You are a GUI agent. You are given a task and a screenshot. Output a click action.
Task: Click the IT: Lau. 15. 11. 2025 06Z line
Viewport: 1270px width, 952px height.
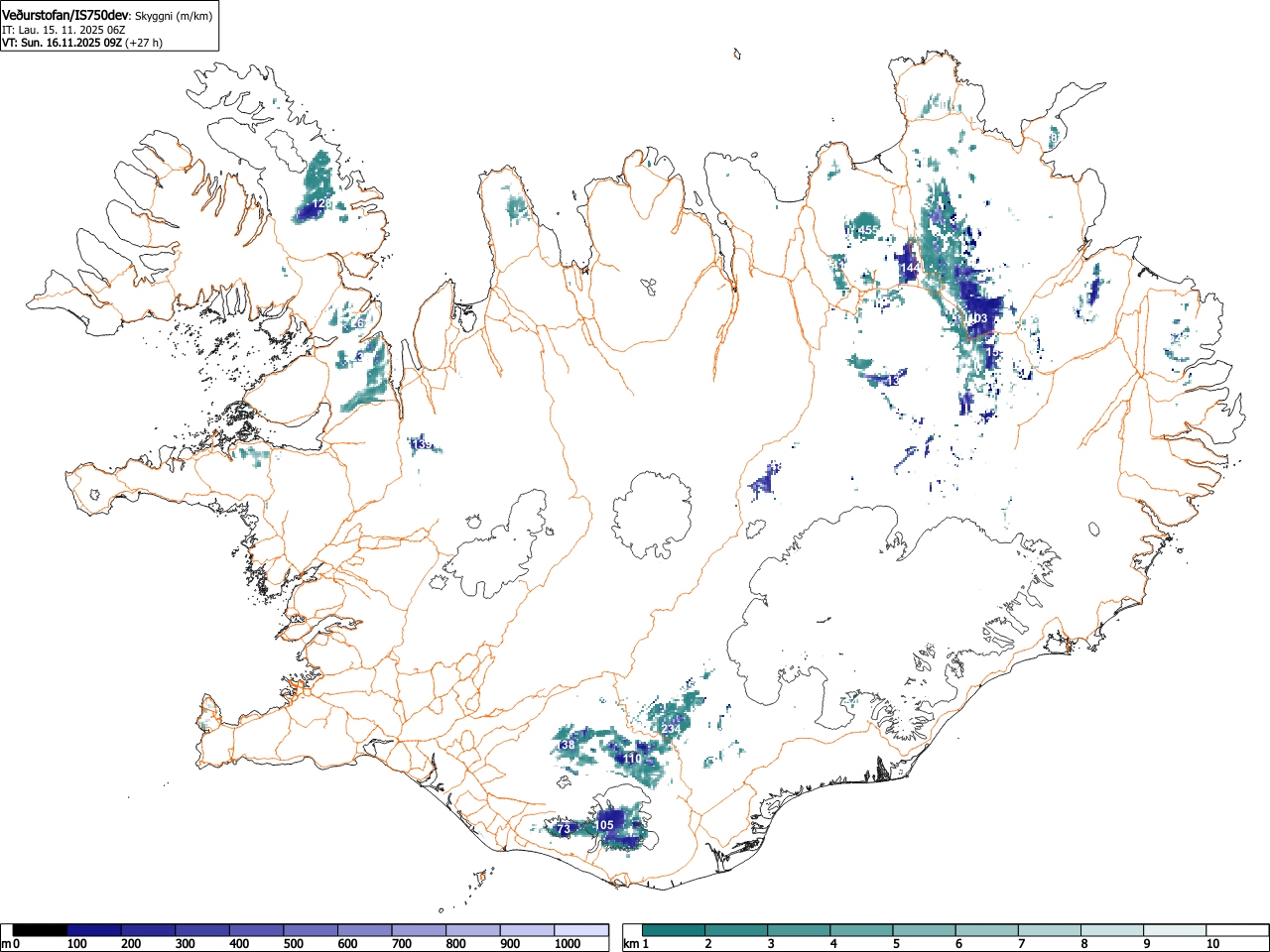(x=63, y=30)
